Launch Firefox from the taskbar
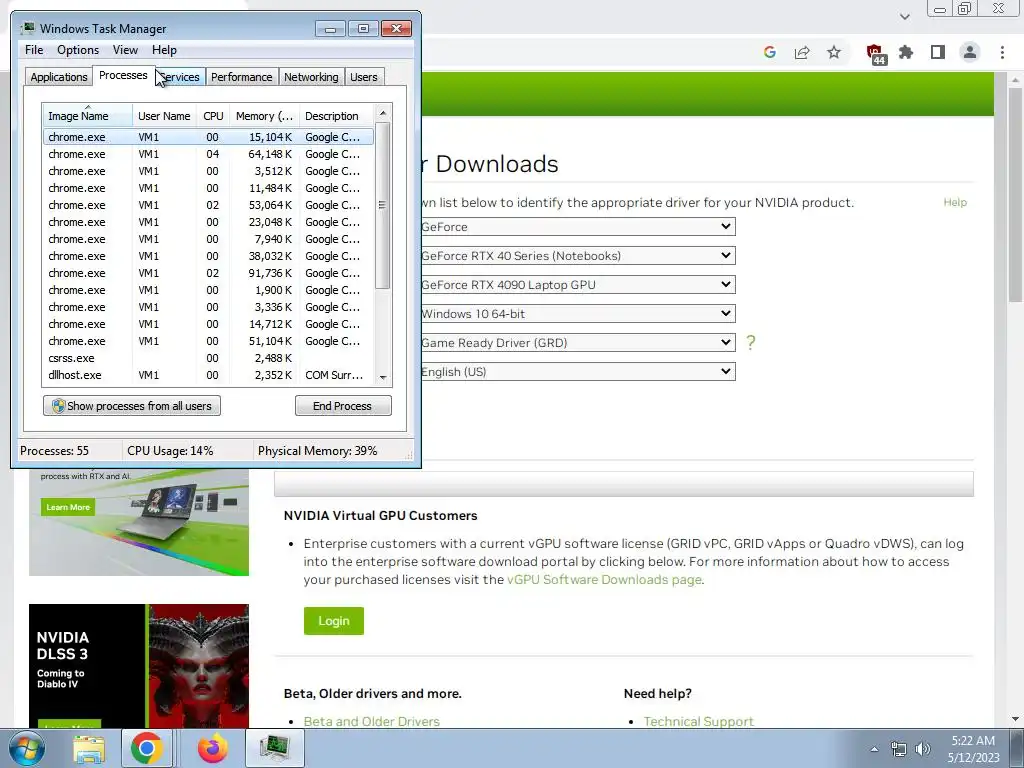 click(x=213, y=749)
